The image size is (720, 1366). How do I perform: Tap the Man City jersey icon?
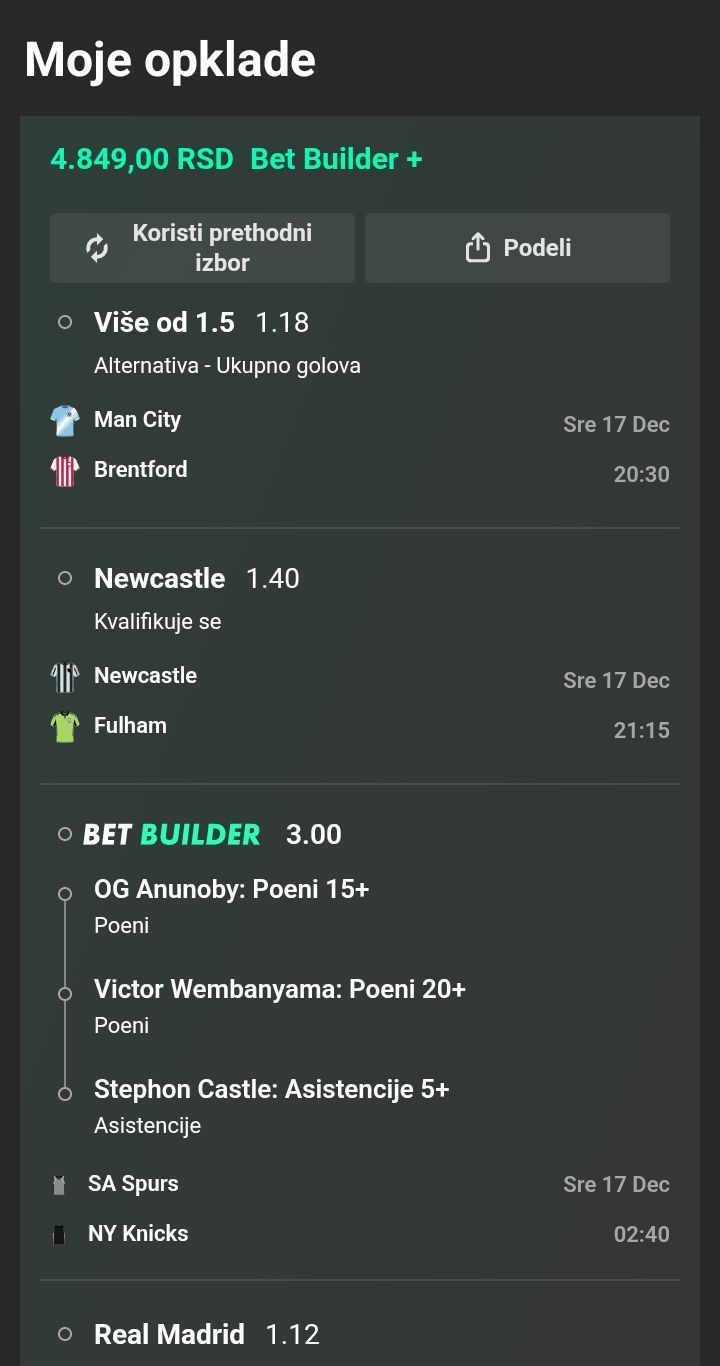(x=65, y=421)
